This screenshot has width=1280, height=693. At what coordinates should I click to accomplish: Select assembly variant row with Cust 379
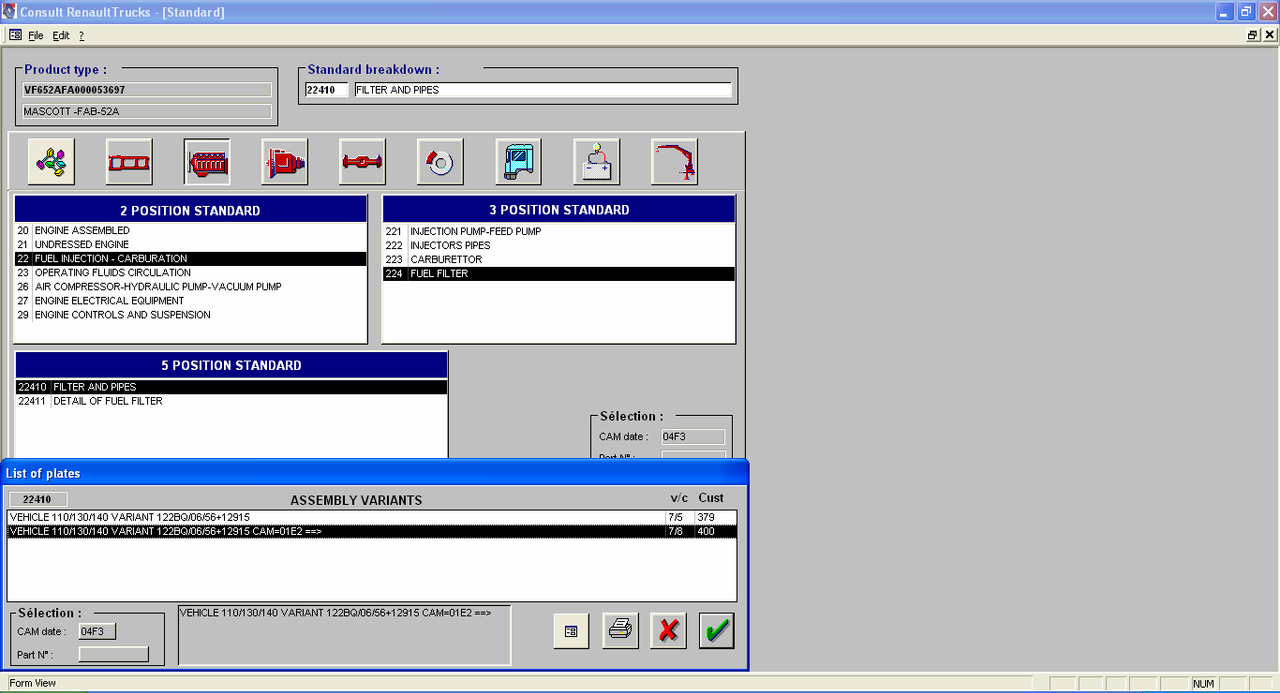tap(372, 518)
